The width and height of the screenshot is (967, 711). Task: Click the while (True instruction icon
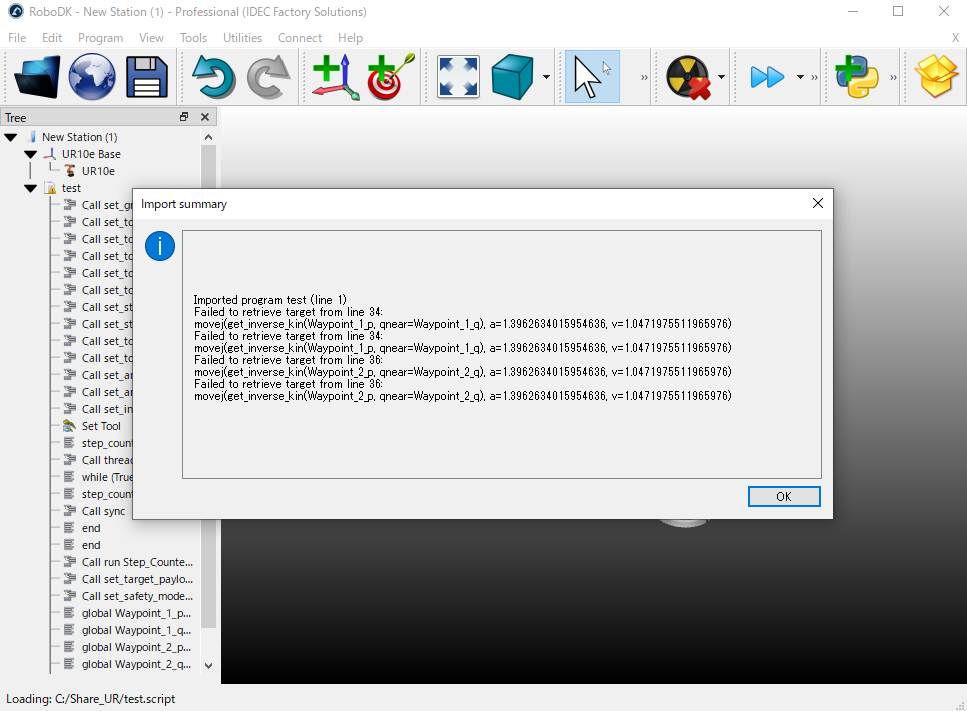[x=70, y=477]
